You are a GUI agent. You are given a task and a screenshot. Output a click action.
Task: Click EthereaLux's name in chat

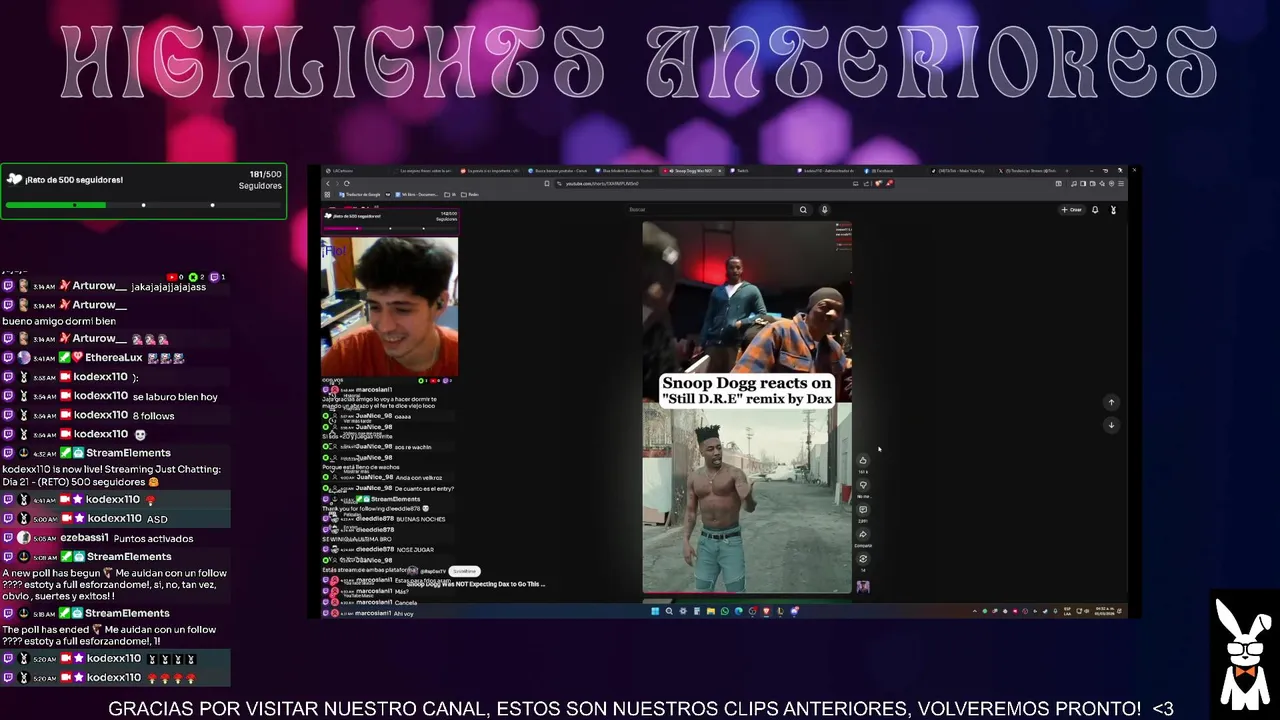(114, 357)
